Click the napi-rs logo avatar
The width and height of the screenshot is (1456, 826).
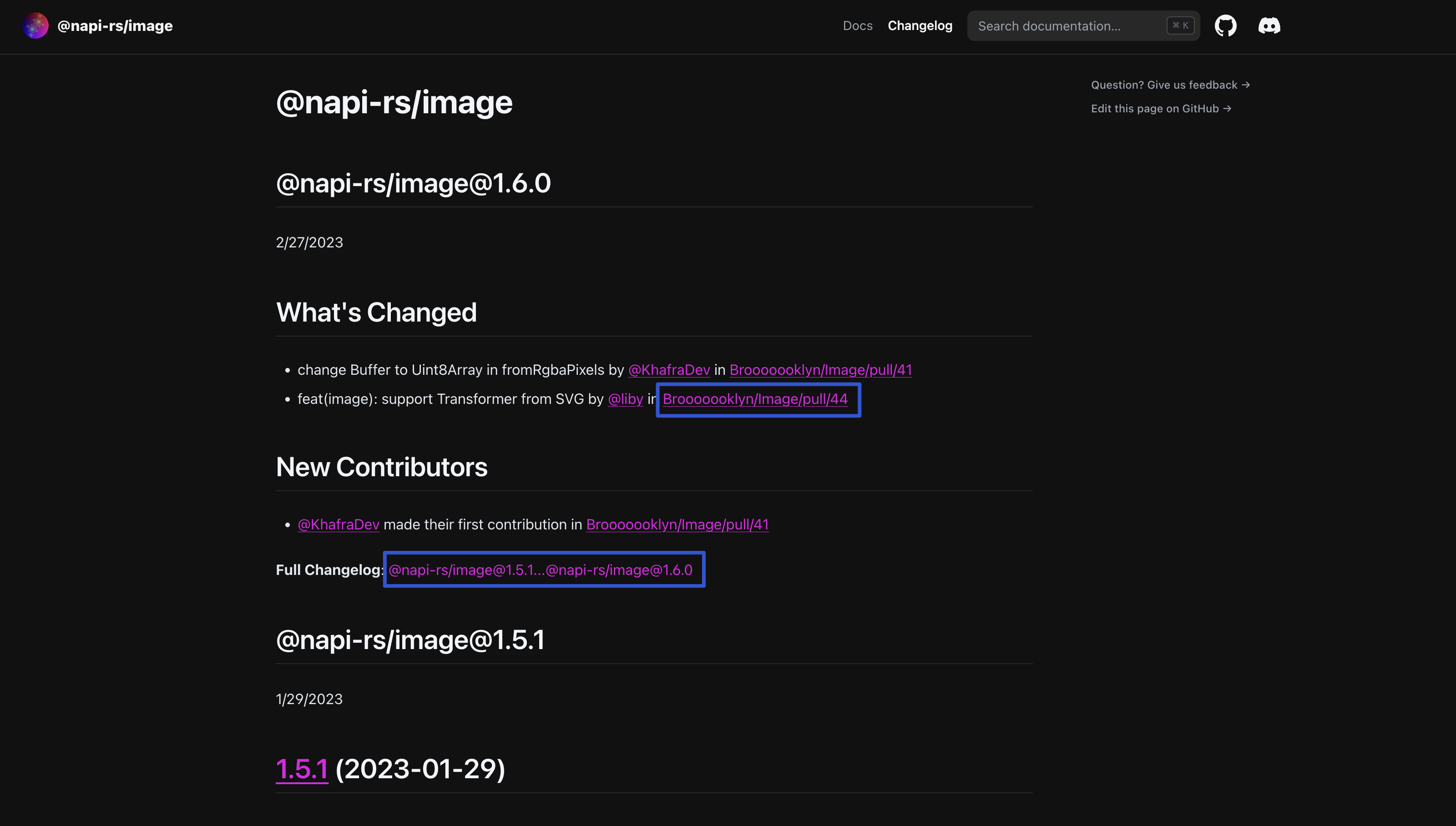point(35,25)
